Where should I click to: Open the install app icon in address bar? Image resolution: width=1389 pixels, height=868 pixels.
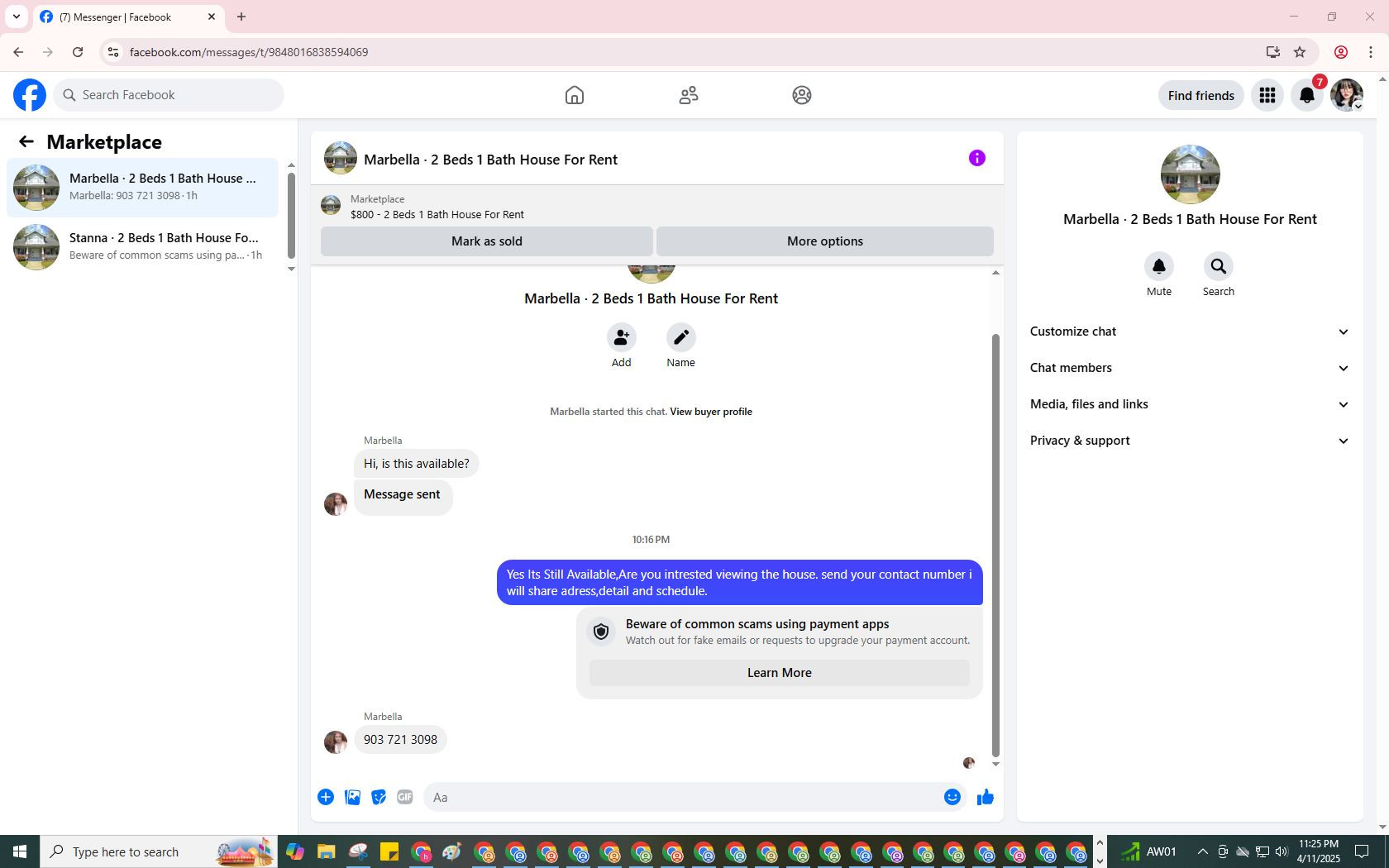[x=1272, y=52]
